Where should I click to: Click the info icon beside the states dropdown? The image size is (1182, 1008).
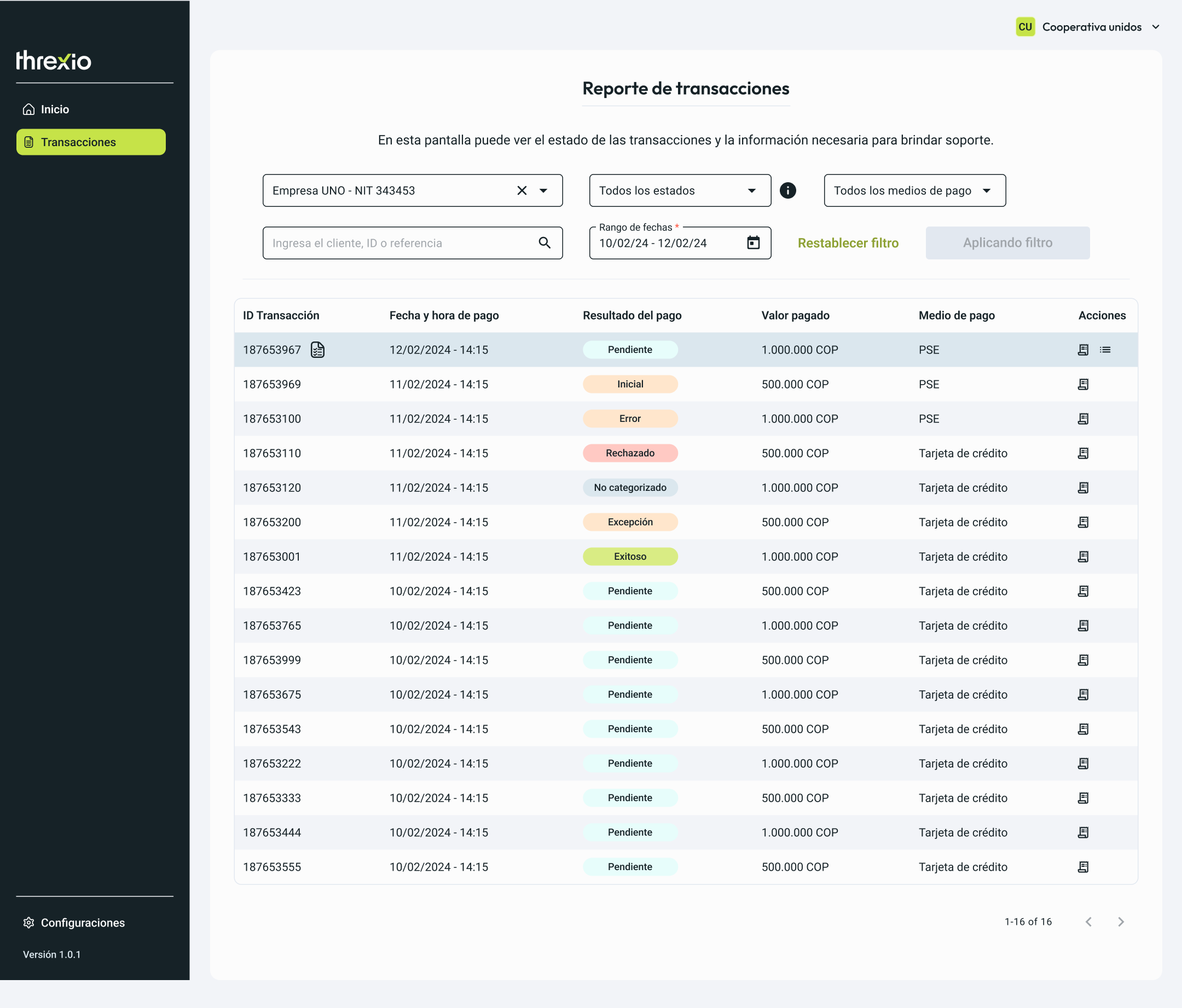point(788,190)
